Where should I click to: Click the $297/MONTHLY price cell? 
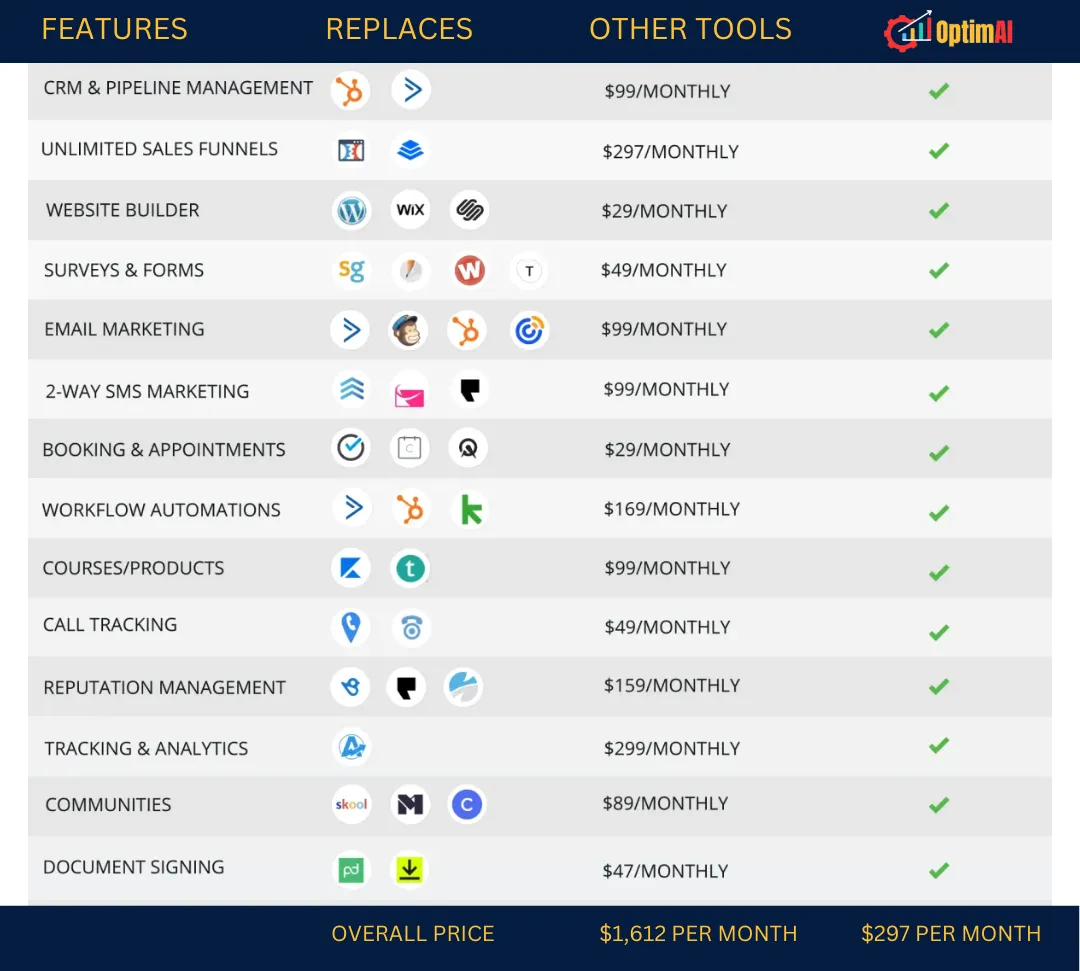click(670, 152)
